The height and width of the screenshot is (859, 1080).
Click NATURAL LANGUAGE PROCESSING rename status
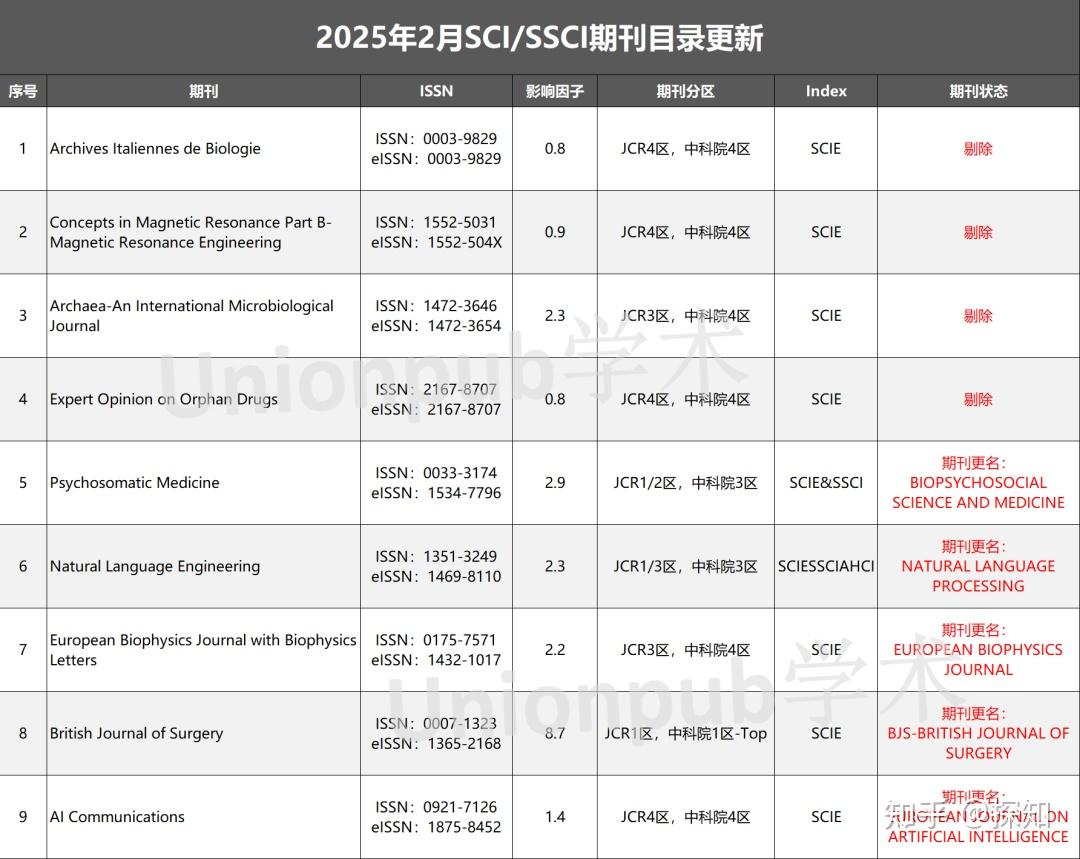978,566
